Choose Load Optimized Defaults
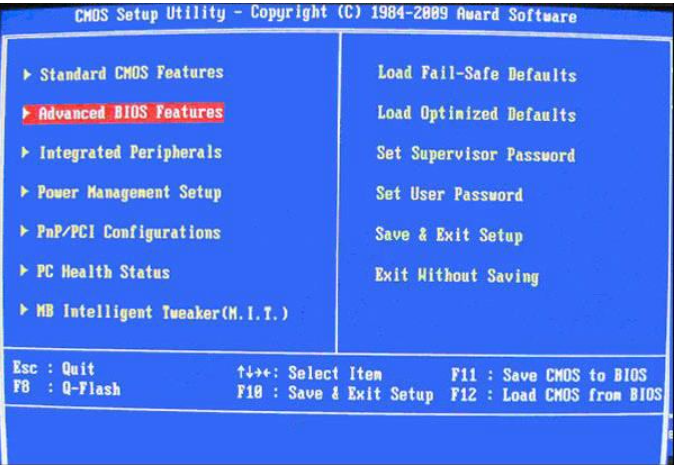This screenshot has height=465, width=676. [476, 114]
